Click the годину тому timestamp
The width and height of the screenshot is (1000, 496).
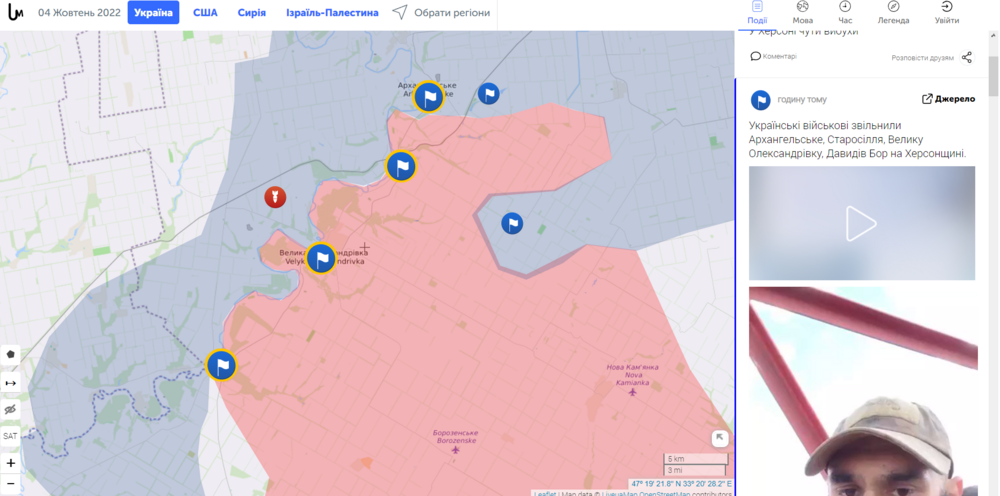pos(802,99)
